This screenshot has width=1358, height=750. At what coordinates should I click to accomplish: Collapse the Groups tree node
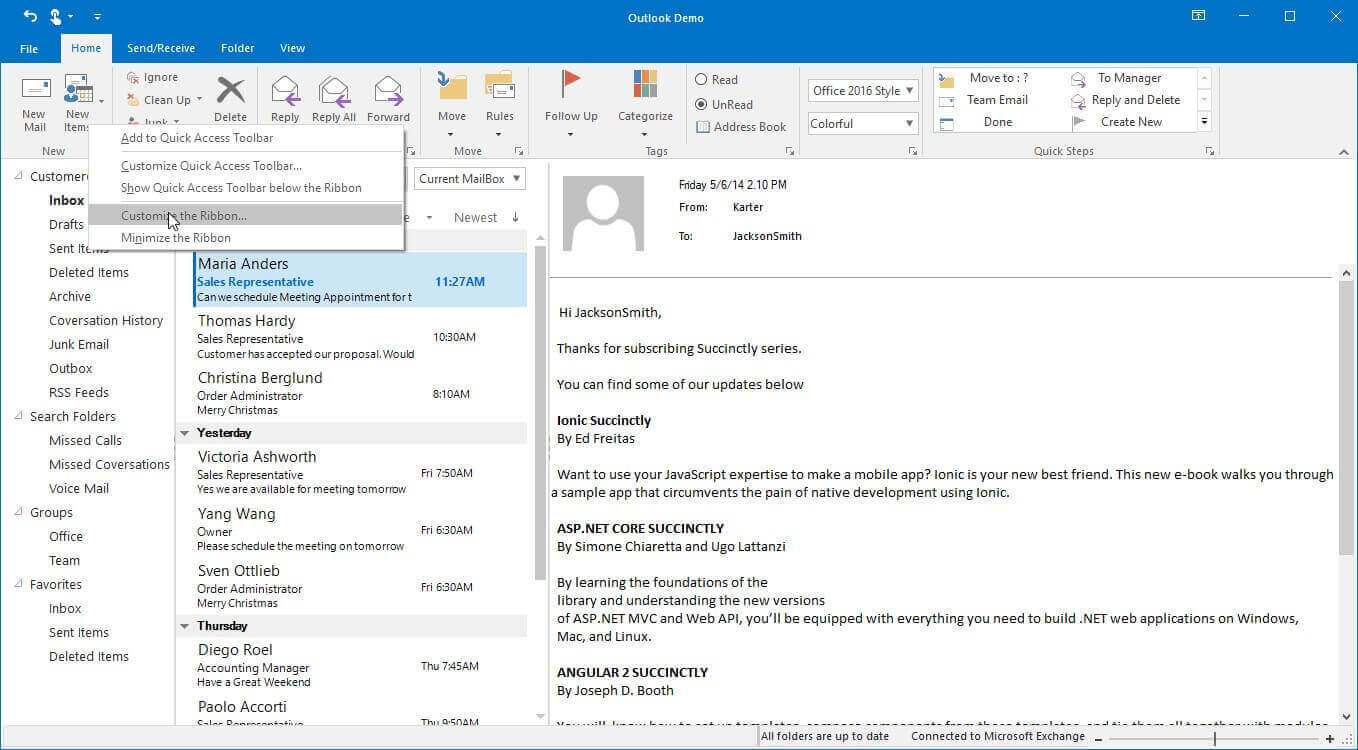[20, 513]
